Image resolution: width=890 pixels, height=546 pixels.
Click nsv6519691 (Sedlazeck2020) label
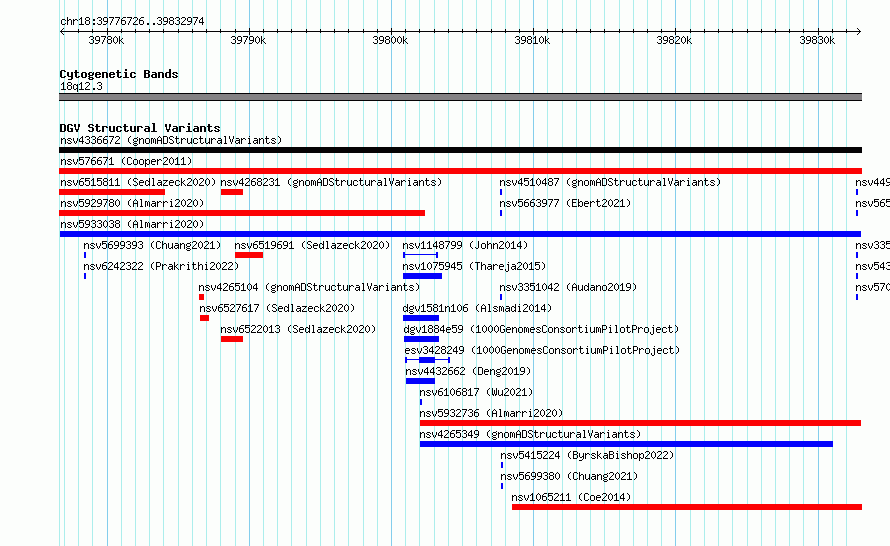coord(312,245)
